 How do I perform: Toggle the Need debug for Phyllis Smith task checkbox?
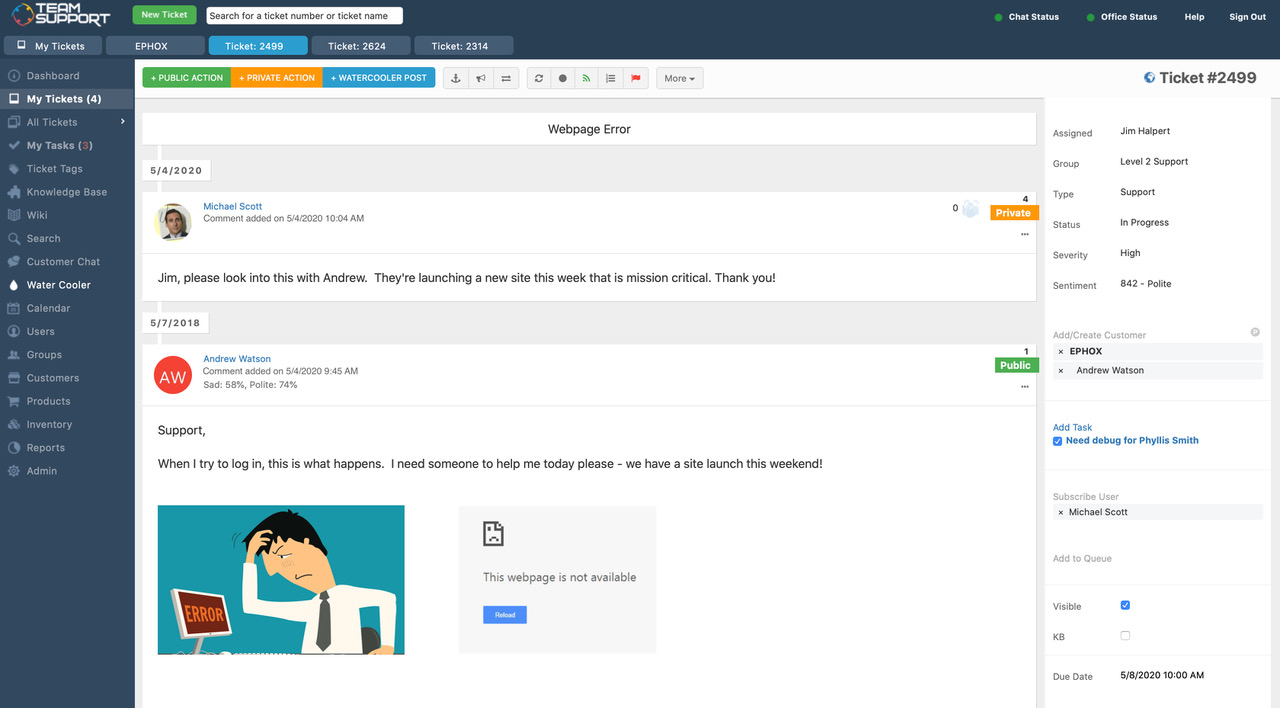click(x=1057, y=441)
